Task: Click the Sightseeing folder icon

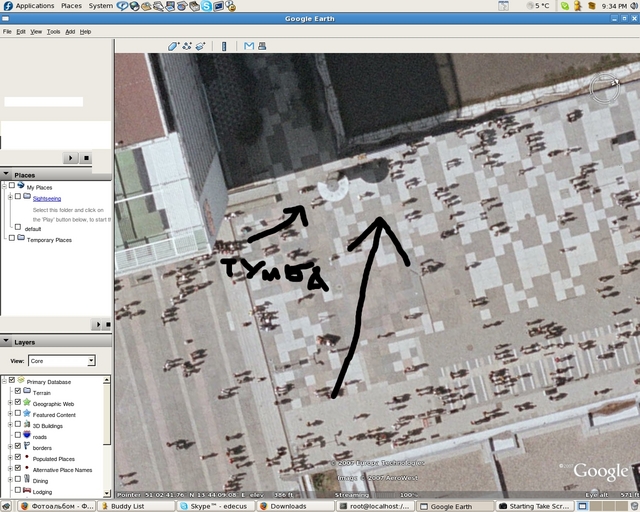Action: pos(27,197)
